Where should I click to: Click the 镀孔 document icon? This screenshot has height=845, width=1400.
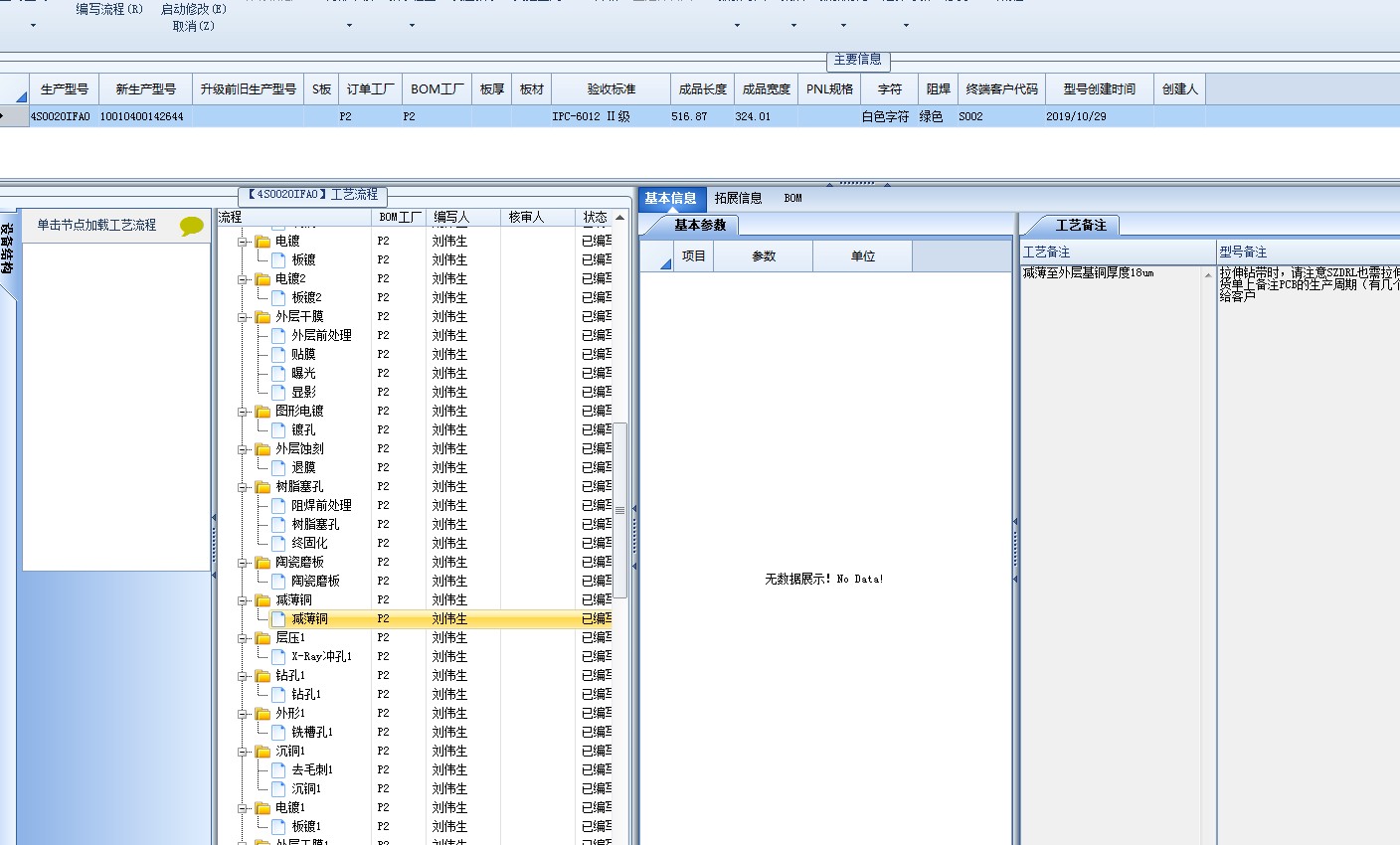pos(279,429)
